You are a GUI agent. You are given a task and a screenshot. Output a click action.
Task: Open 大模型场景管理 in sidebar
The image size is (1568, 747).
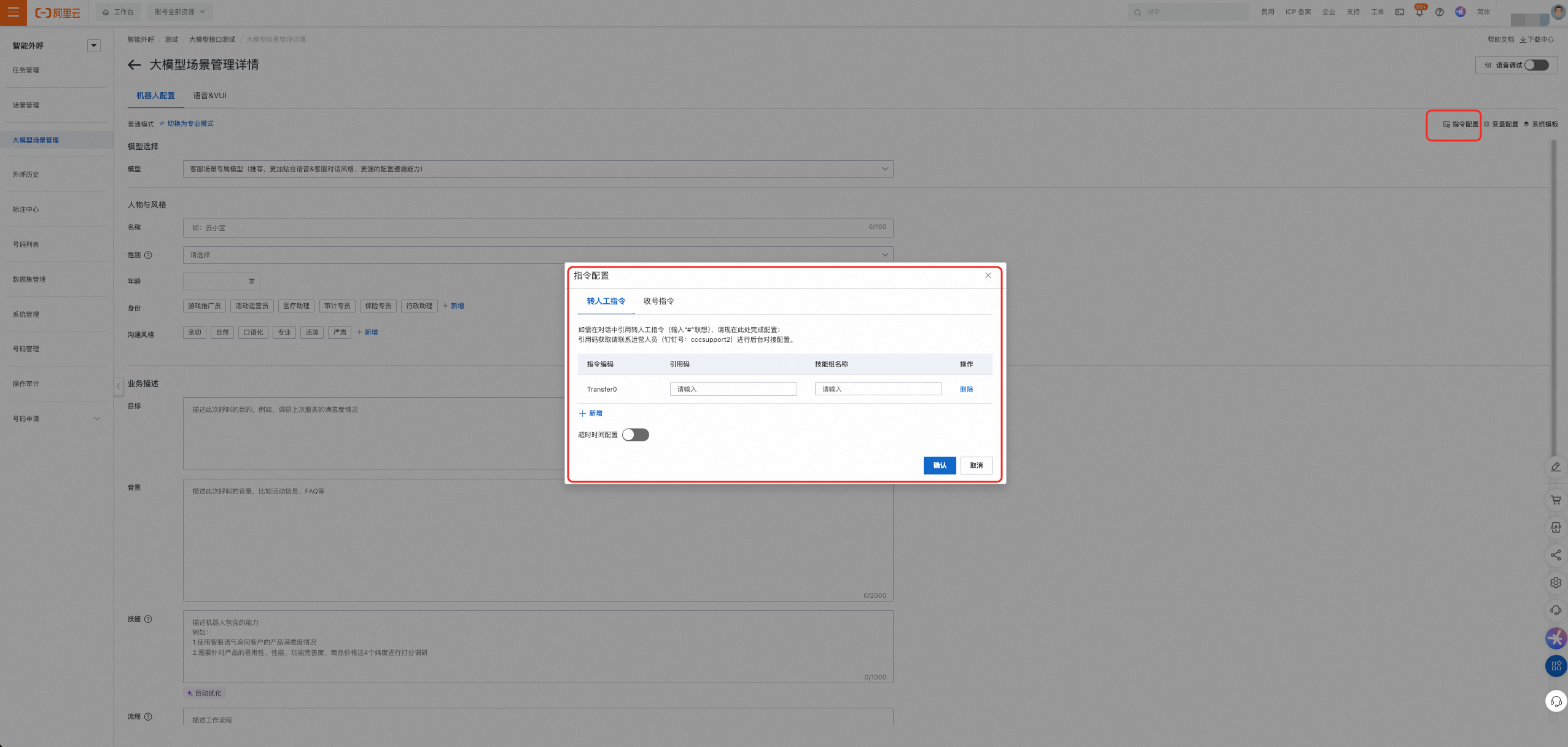(36, 141)
